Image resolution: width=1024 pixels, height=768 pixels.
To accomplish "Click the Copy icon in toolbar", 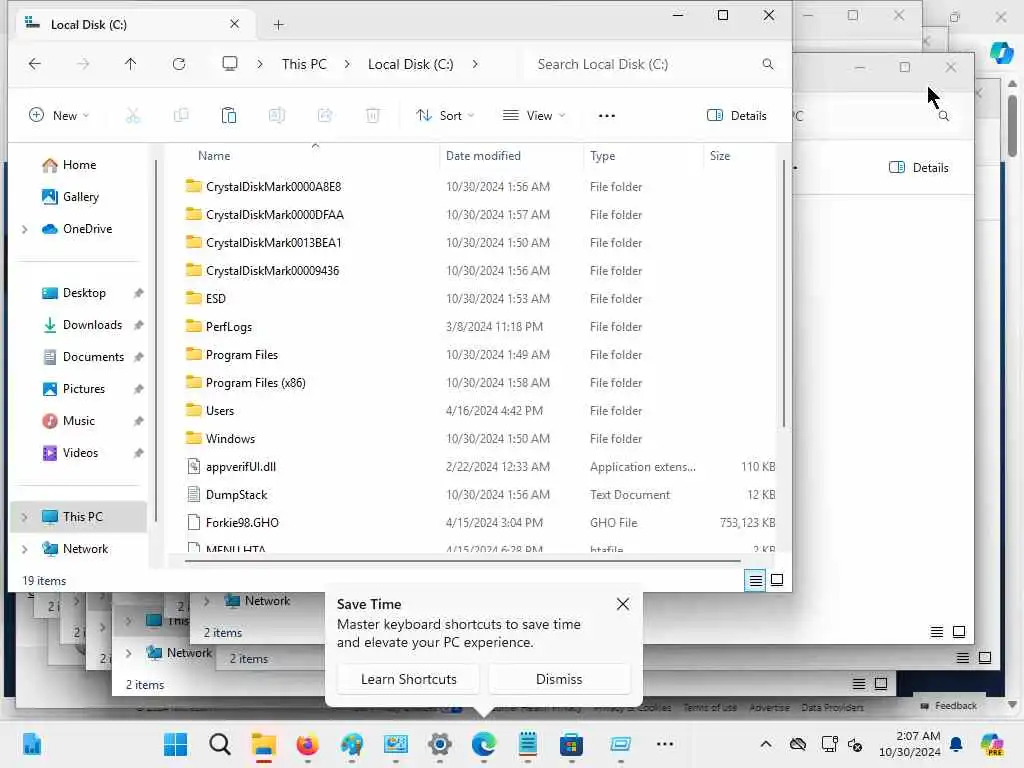I will click(x=181, y=116).
